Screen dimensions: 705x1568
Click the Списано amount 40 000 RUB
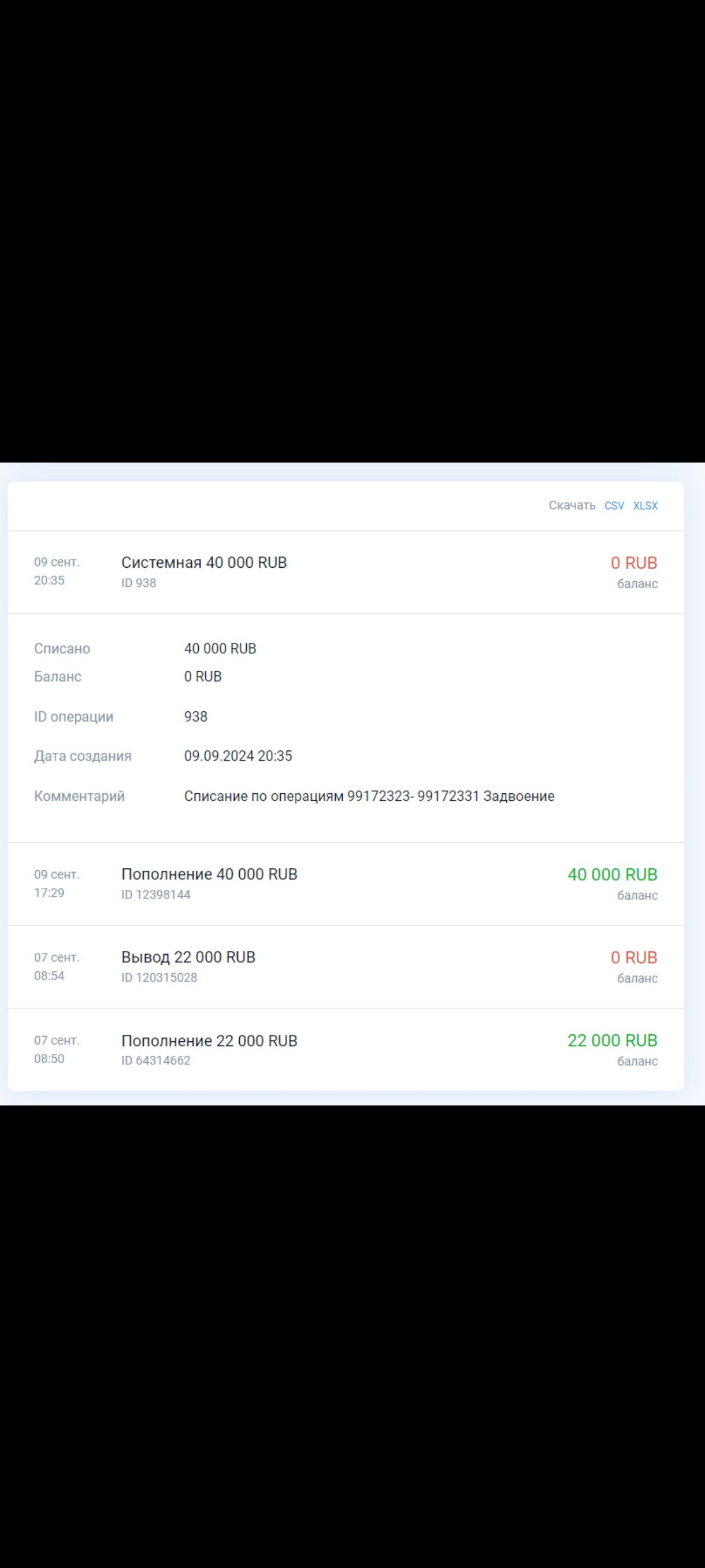pos(220,649)
